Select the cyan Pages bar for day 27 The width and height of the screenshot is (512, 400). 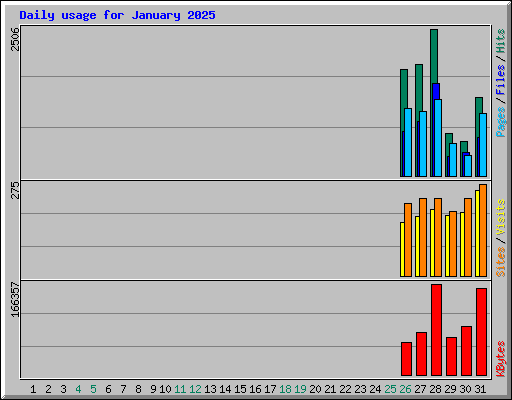tap(423, 144)
